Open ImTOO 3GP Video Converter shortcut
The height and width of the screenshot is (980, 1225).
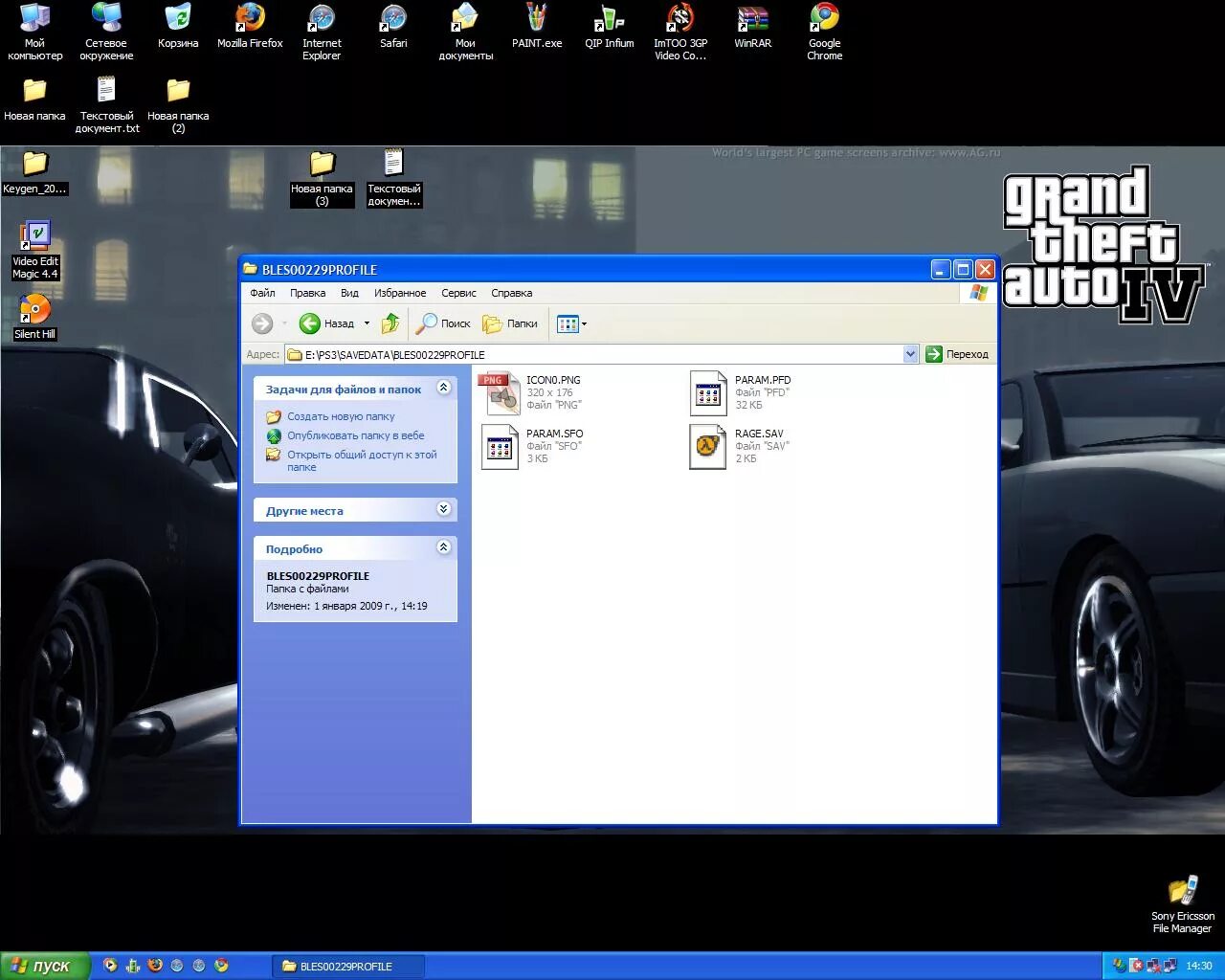[x=680, y=32]
